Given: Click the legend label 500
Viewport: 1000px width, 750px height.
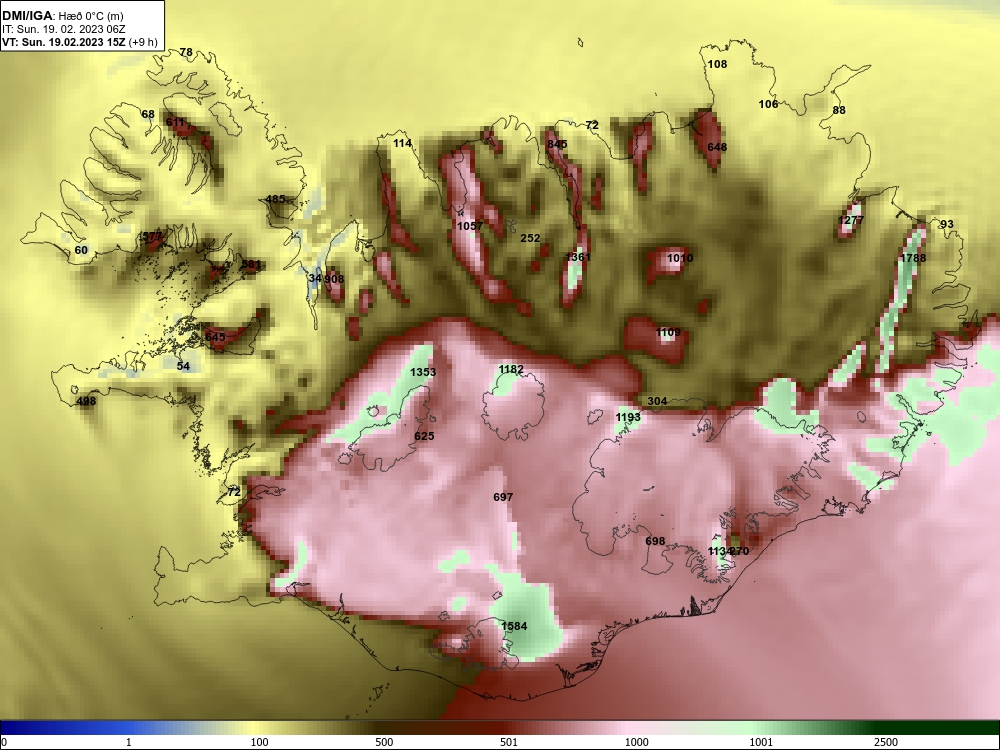Looking at the screenshot, I should (384, 742).
